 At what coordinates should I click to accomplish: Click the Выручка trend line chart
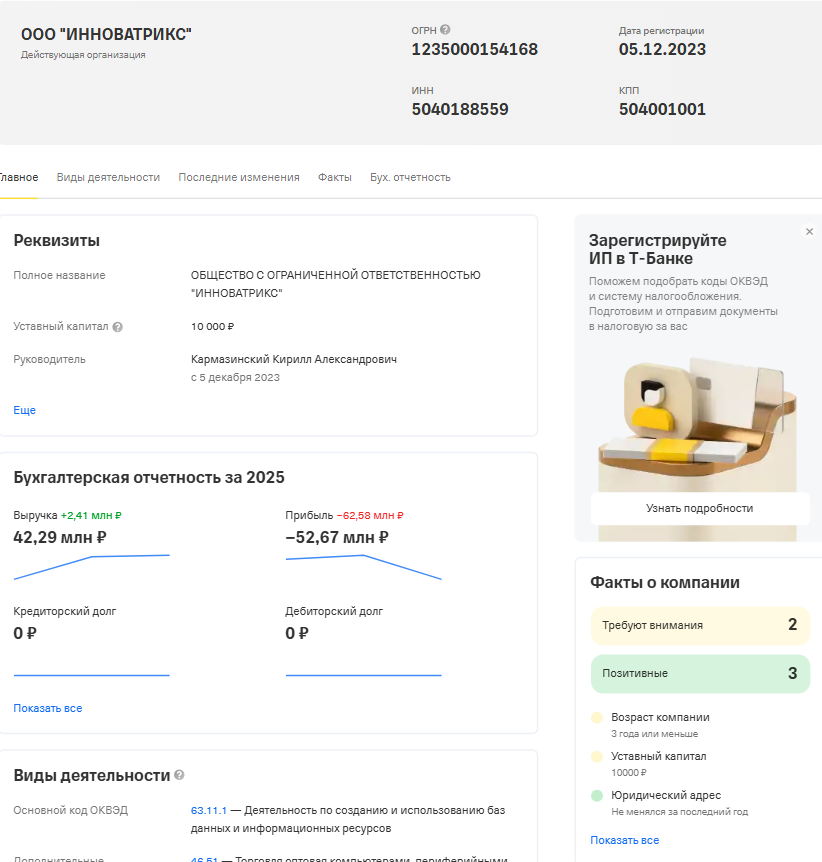point(91,566)
